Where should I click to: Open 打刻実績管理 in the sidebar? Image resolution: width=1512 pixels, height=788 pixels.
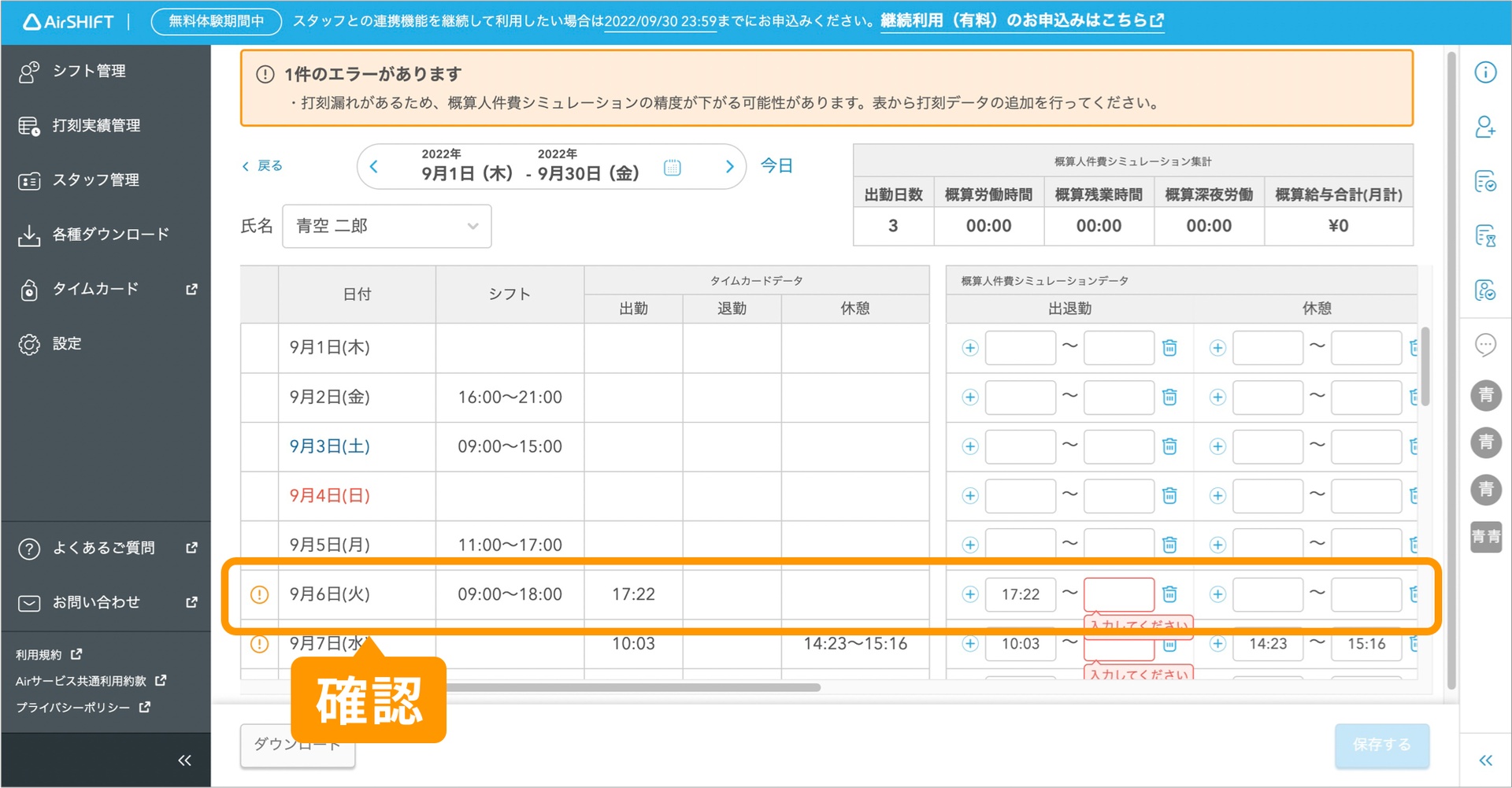[96, 126]
